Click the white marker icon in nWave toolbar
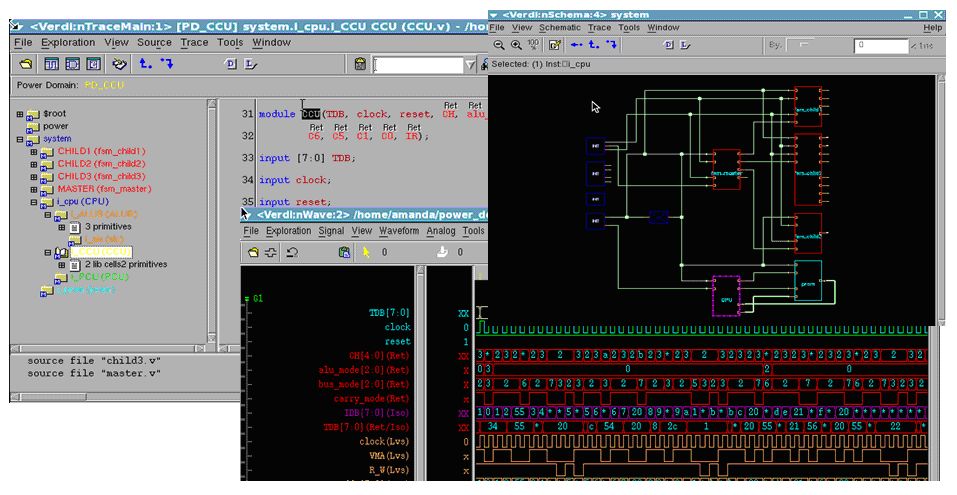Screen dimensions: 957x495 (x=442, y=251)
